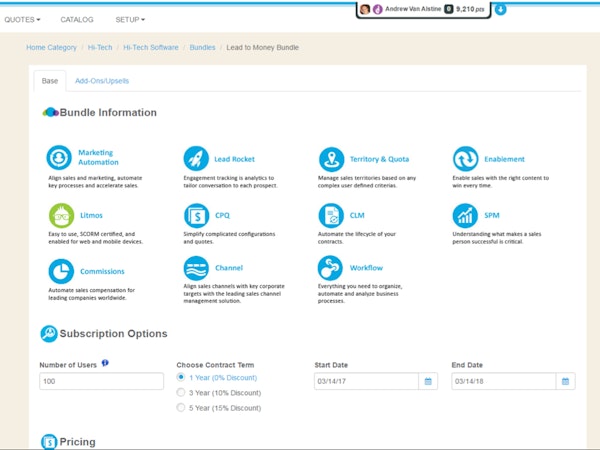The image size is (600, 450).
Task: Click the Enablement arrows icon
Action: [x=465, y=158]
